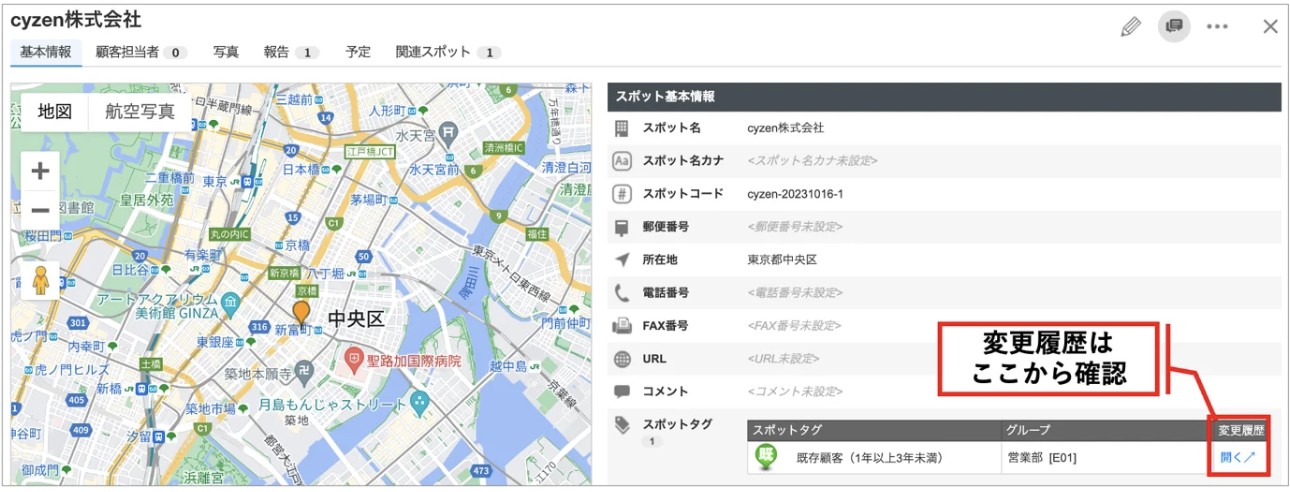Open the 報告 tab
Image resolution: width=1290 pixels, height=492 pixels.
pos(291,52)
